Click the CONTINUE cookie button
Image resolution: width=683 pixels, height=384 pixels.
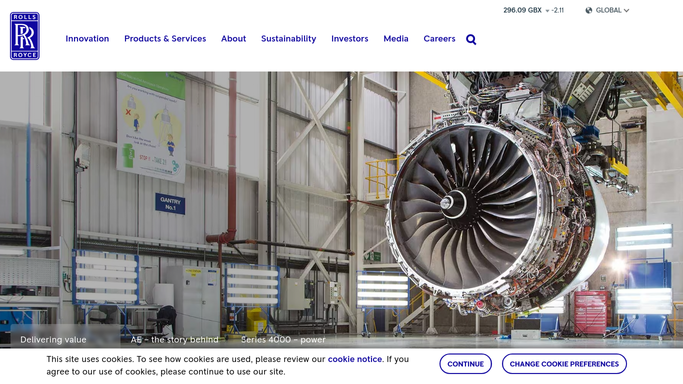click(465, 364)
